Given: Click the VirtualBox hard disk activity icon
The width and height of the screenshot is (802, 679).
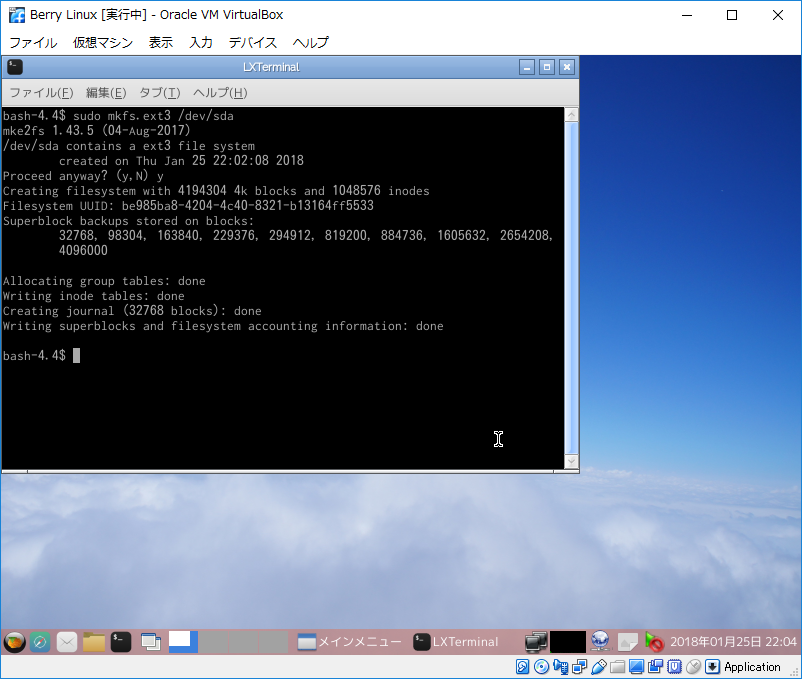Looking at the screenshot, I should pos(522,667).
